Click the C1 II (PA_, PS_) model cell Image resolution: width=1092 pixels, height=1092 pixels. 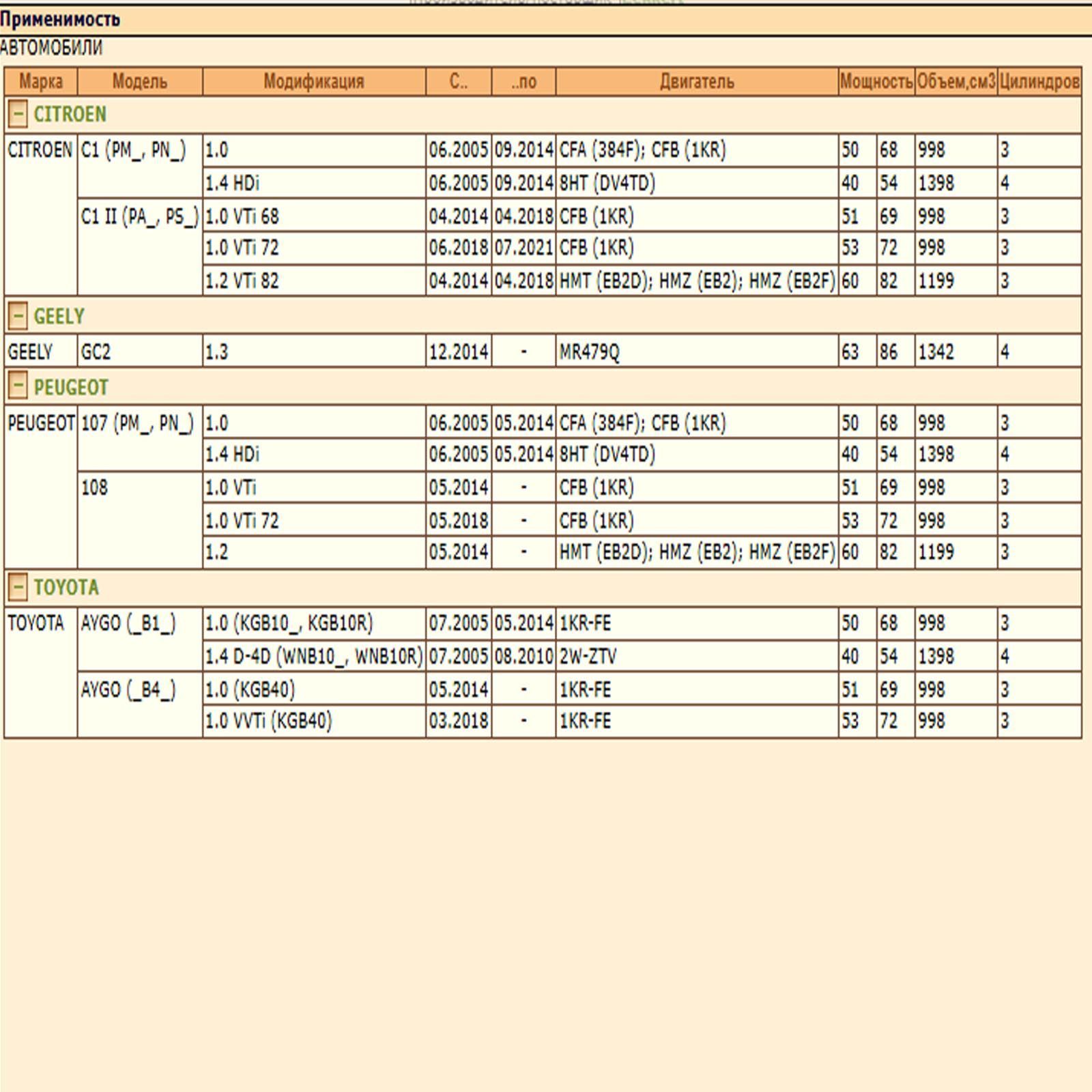point(139,217)
